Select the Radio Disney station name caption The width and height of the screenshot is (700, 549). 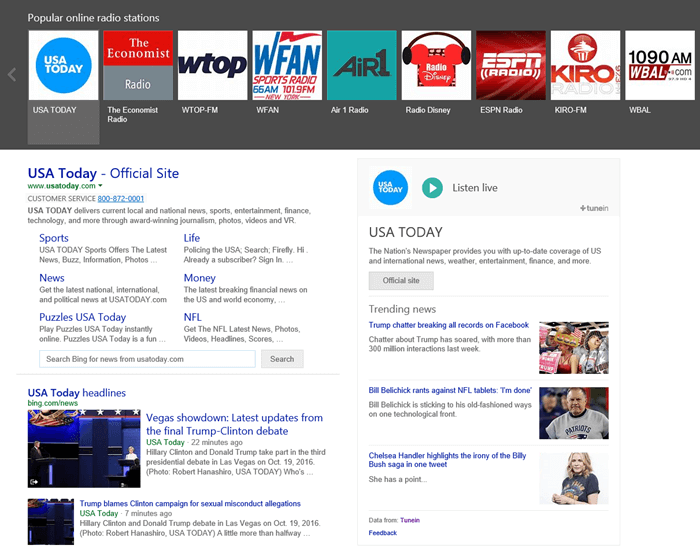tap(428, 110)
